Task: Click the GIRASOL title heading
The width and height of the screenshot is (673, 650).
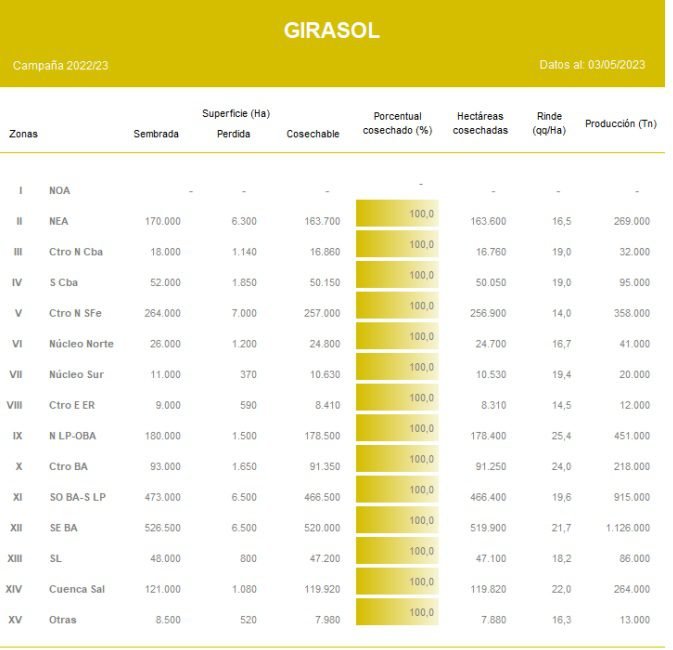Action: pos(331,31)
